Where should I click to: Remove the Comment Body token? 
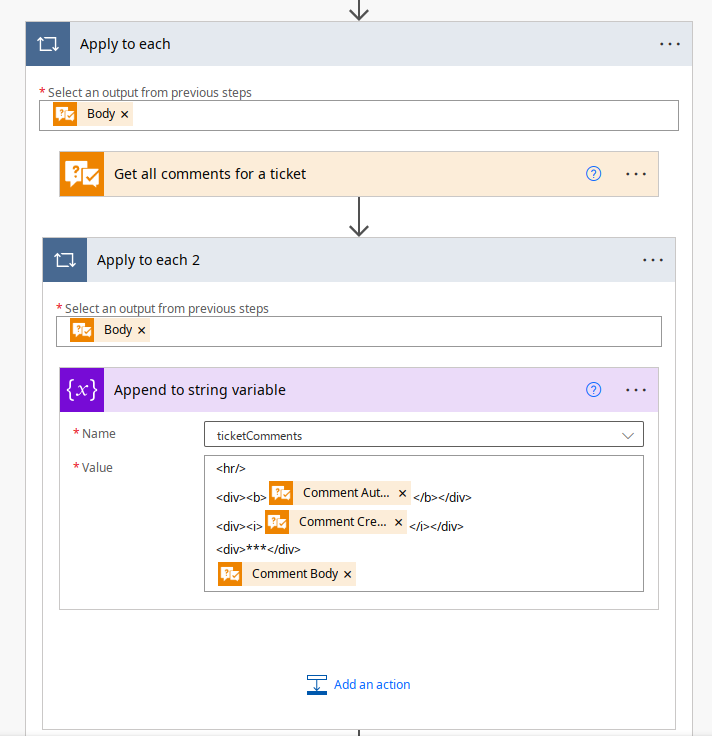(x=347, y=574)
